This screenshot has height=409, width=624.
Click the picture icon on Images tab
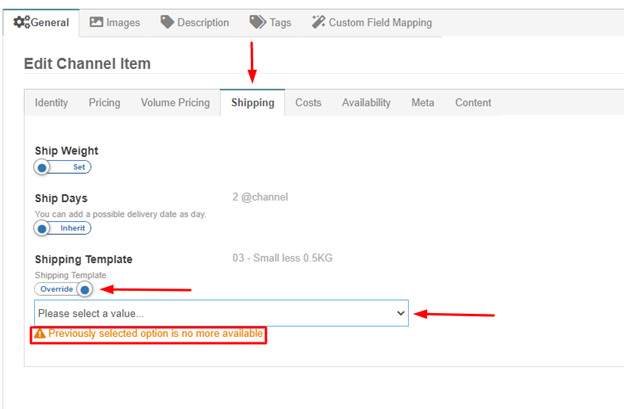[96, 22]
